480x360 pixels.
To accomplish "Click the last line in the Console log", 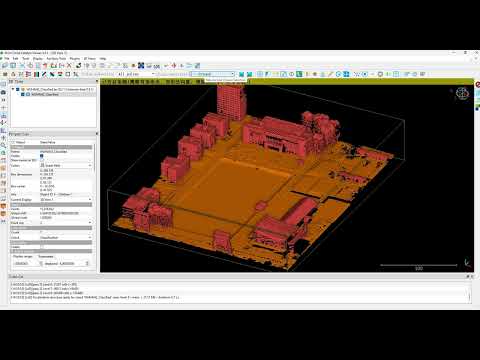I will click(x=95, y=297).
